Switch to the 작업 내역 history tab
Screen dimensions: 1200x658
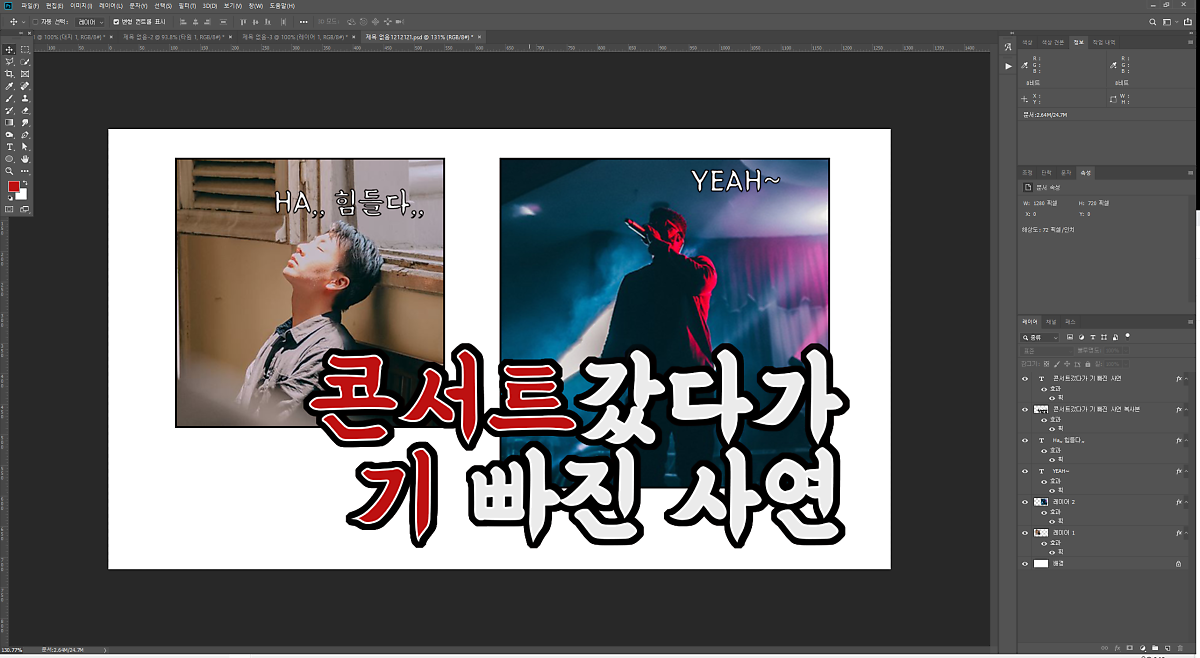tap(1104, 43)
